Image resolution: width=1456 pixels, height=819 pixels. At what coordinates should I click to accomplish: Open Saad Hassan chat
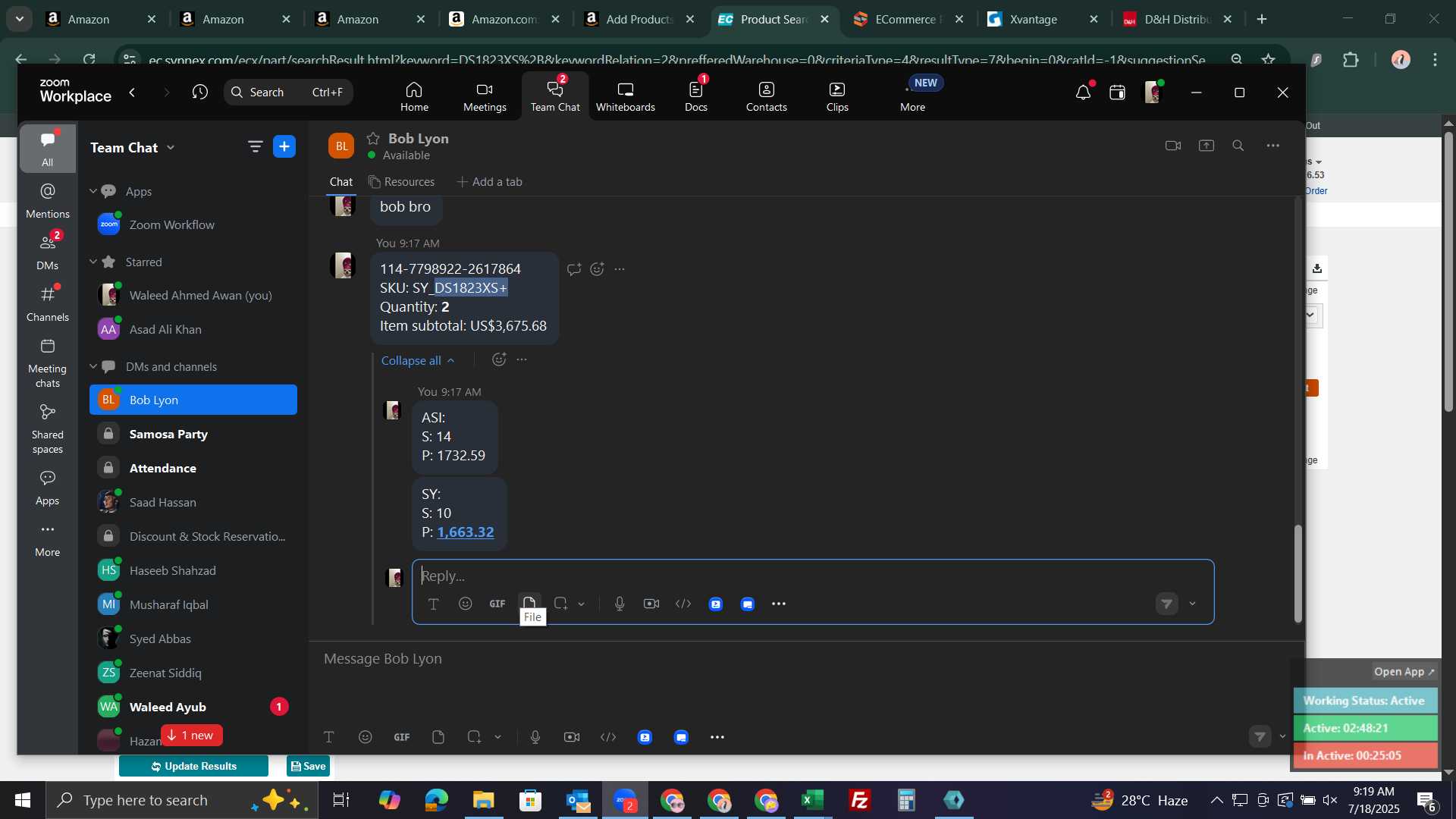coord(193,502)
